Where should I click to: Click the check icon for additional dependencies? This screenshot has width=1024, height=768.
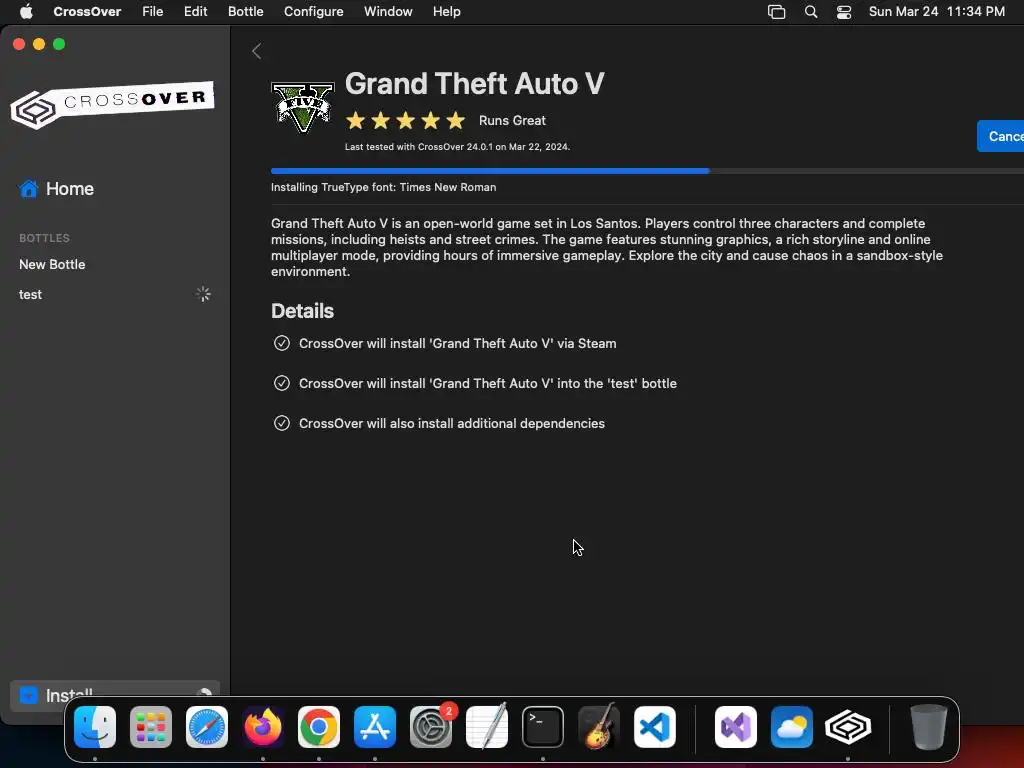[281, 423]
